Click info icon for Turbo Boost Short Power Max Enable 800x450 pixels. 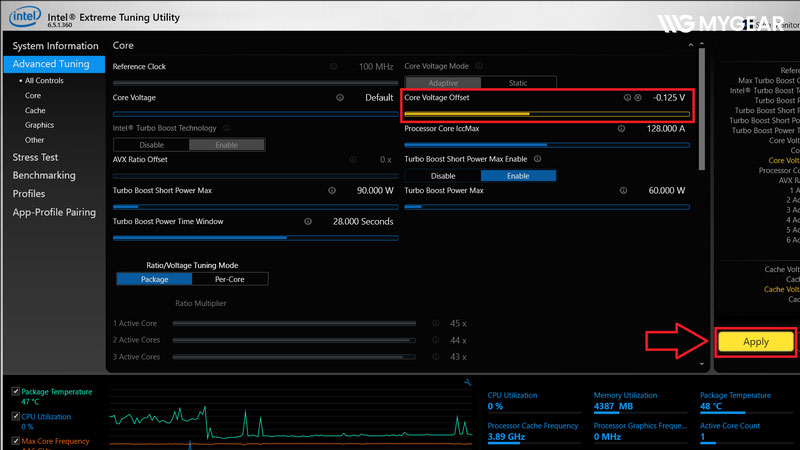pyautogui.click(x=537, y=159)
